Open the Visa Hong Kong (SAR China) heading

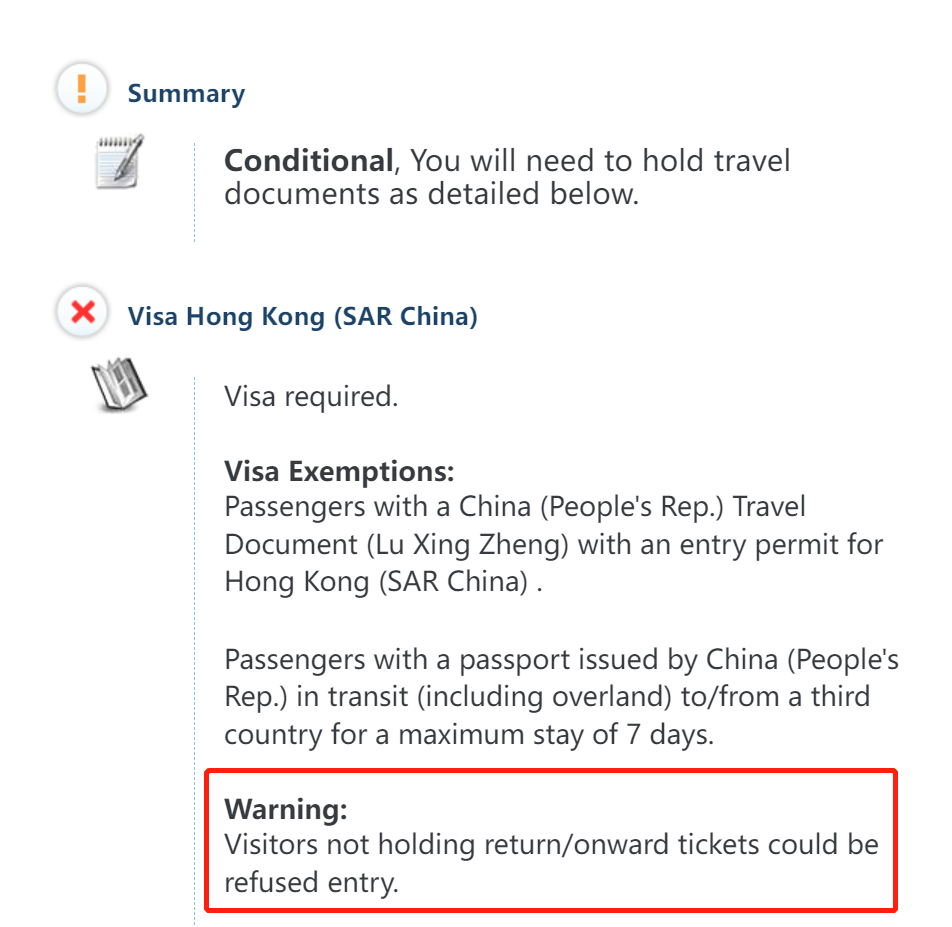point(302,317)
